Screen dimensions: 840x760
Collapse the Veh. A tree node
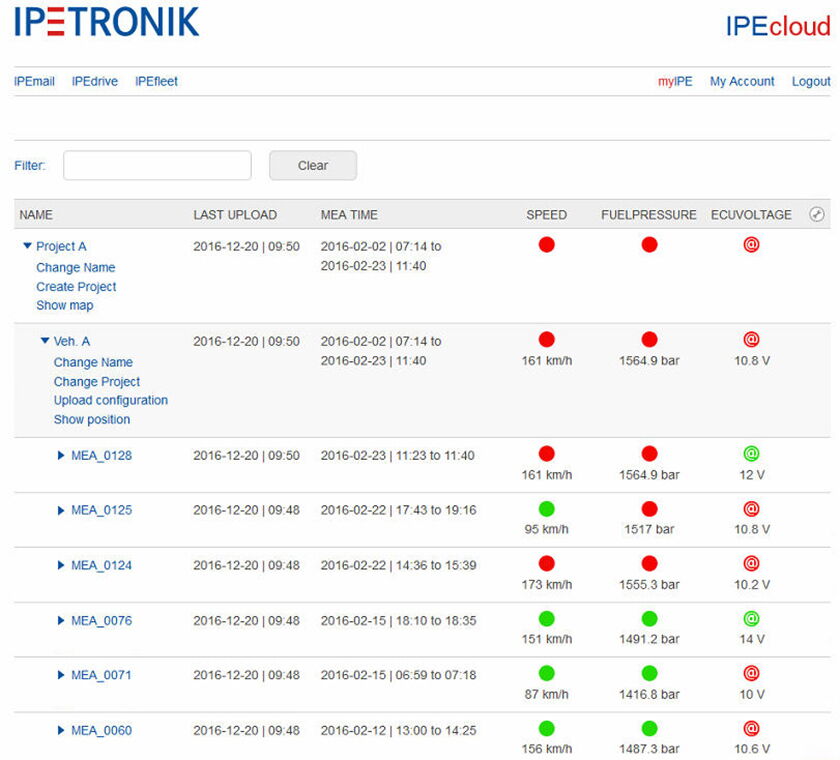point(45,341)
